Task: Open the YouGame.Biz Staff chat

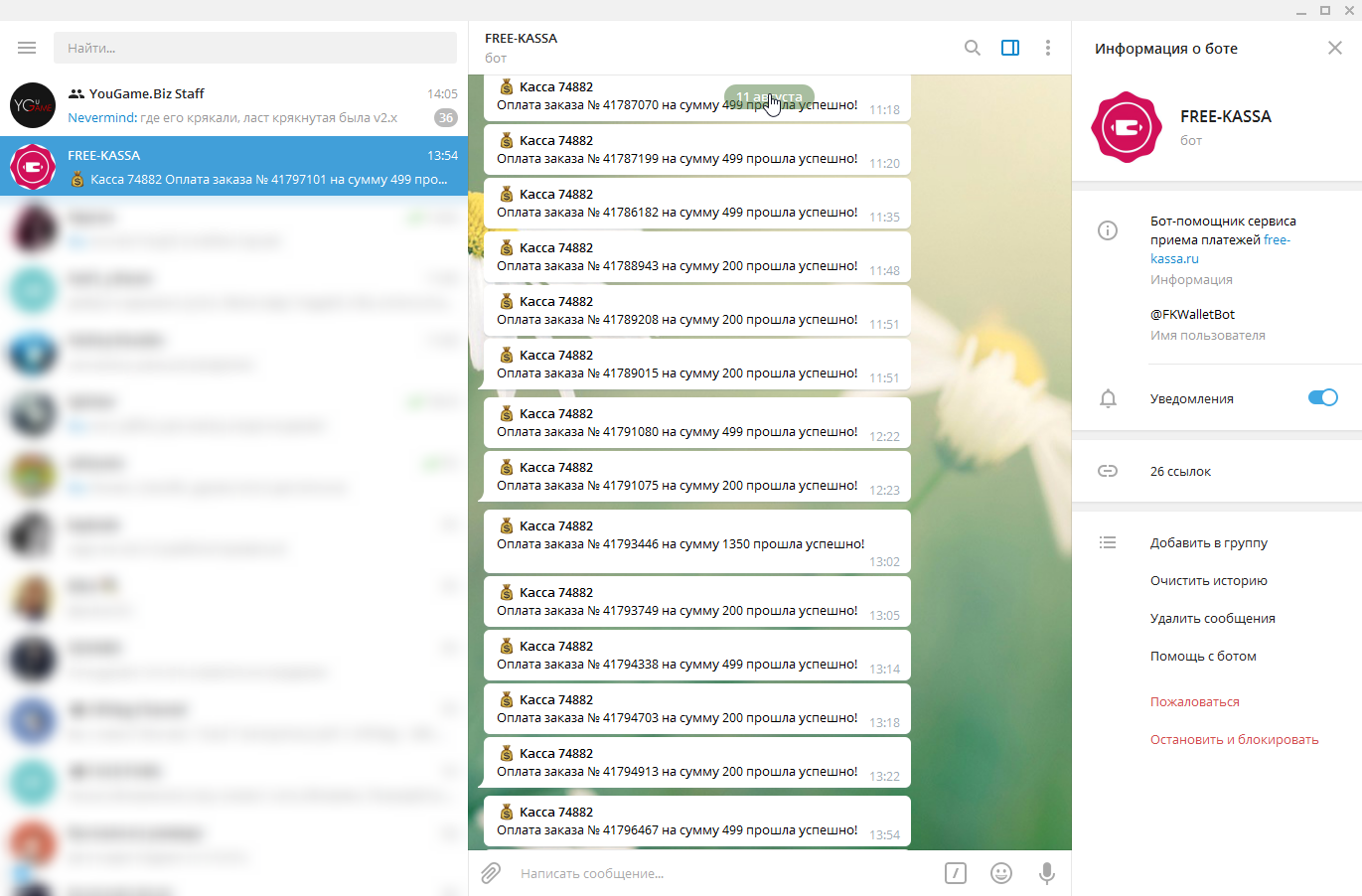Action: [233, 105]
